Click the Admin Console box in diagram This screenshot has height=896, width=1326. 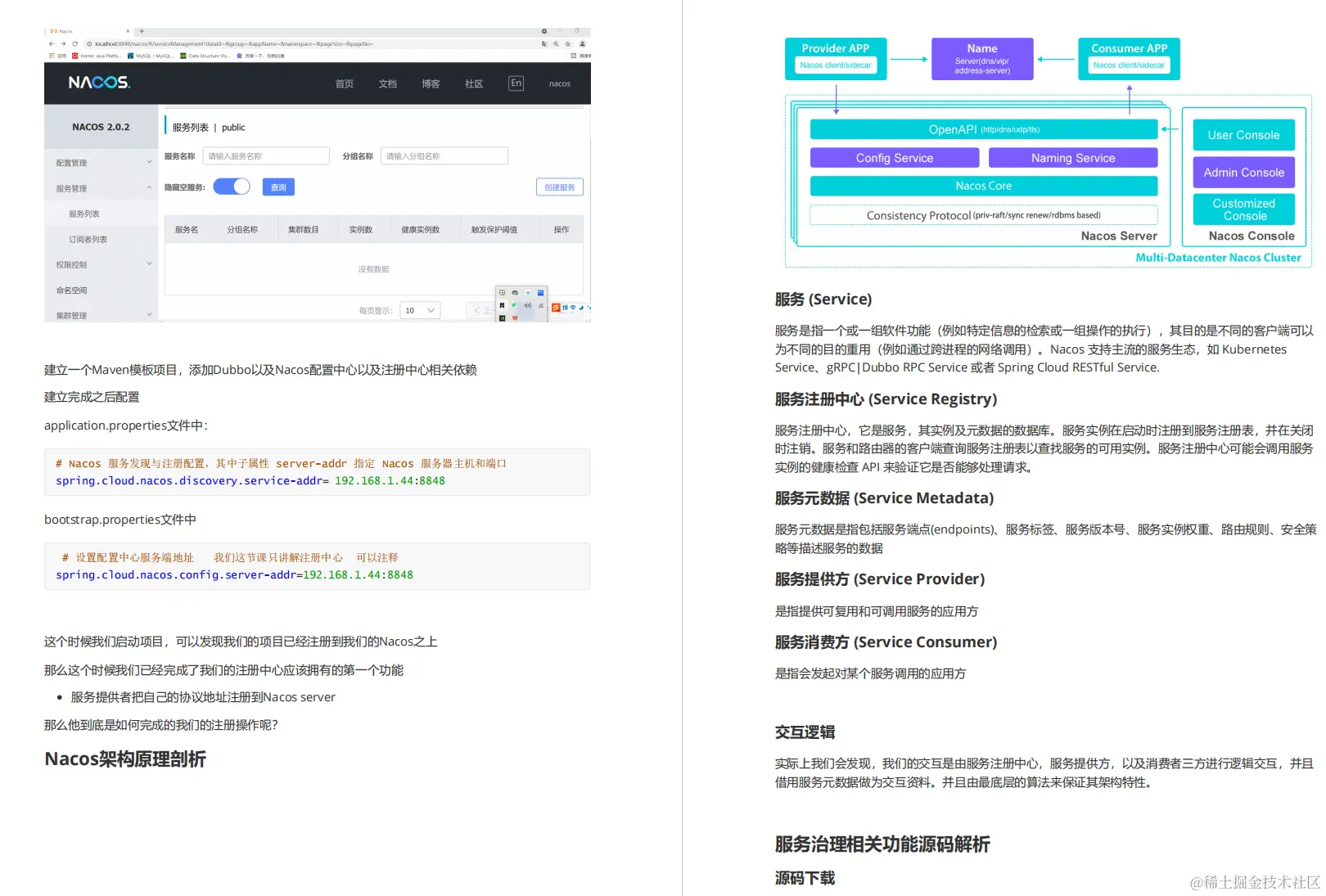[1243, 173]
